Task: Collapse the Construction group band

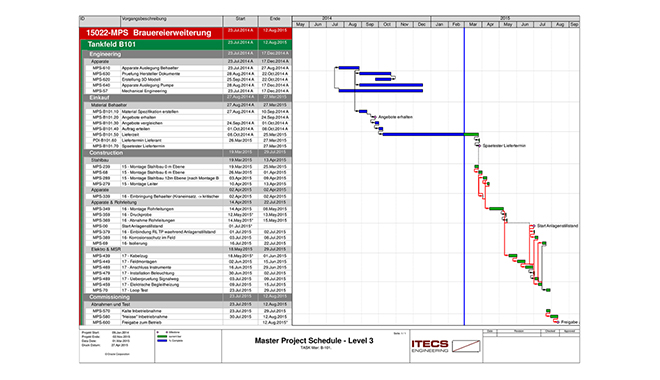Action: [x=186, y=153]
